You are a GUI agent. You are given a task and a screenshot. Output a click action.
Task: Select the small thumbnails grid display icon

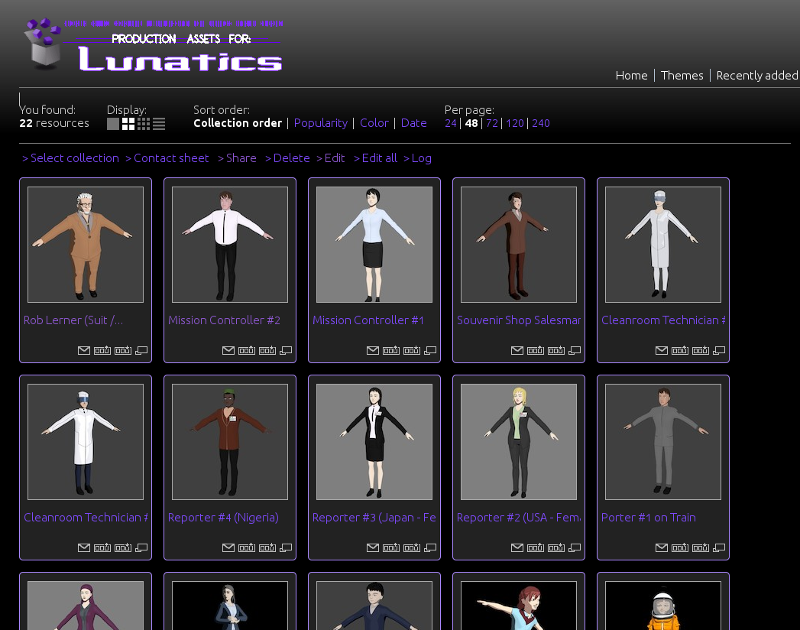point(144,124)
